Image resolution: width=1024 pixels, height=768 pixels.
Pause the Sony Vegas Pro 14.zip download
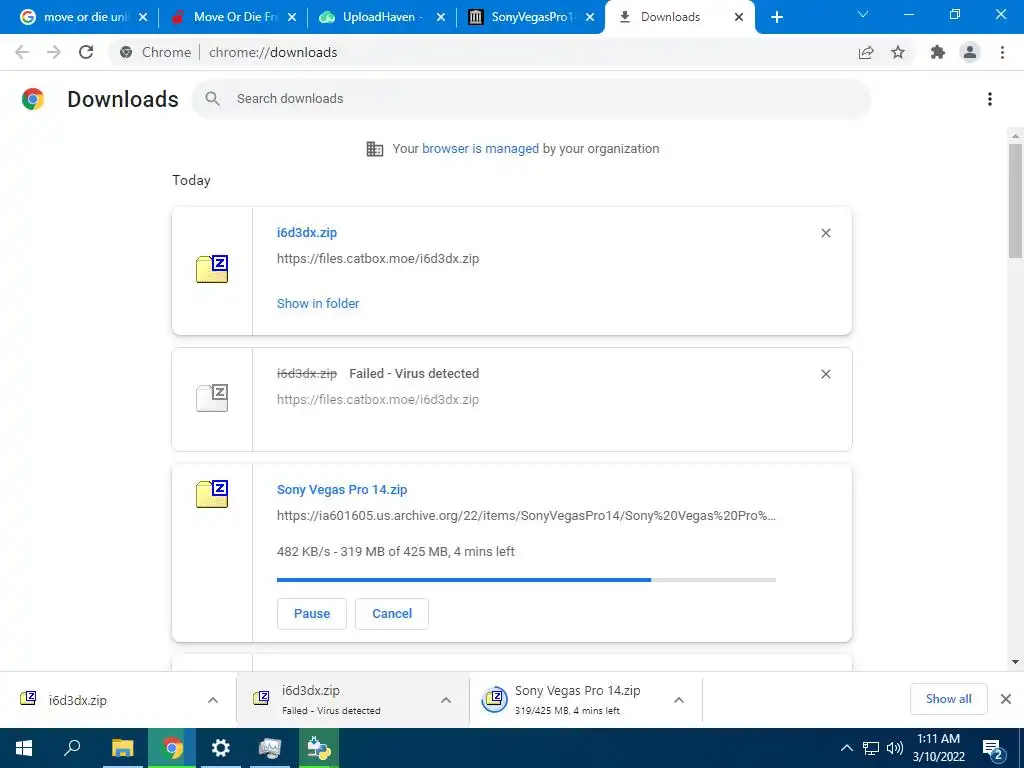[x=312, y=614]
